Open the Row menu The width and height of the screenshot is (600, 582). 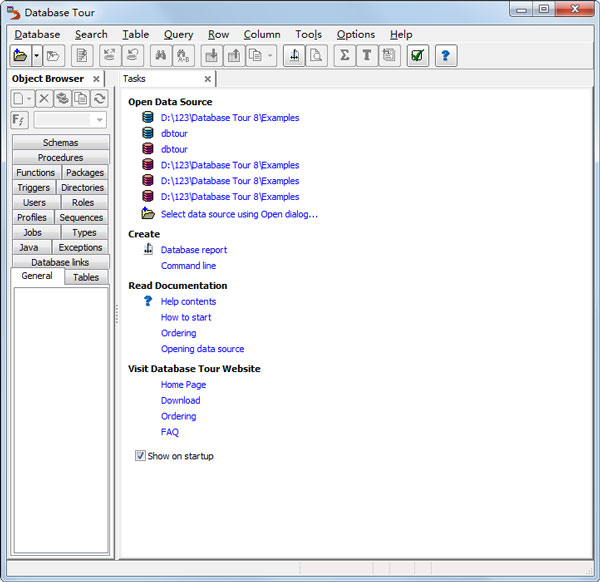coord(218,34)
